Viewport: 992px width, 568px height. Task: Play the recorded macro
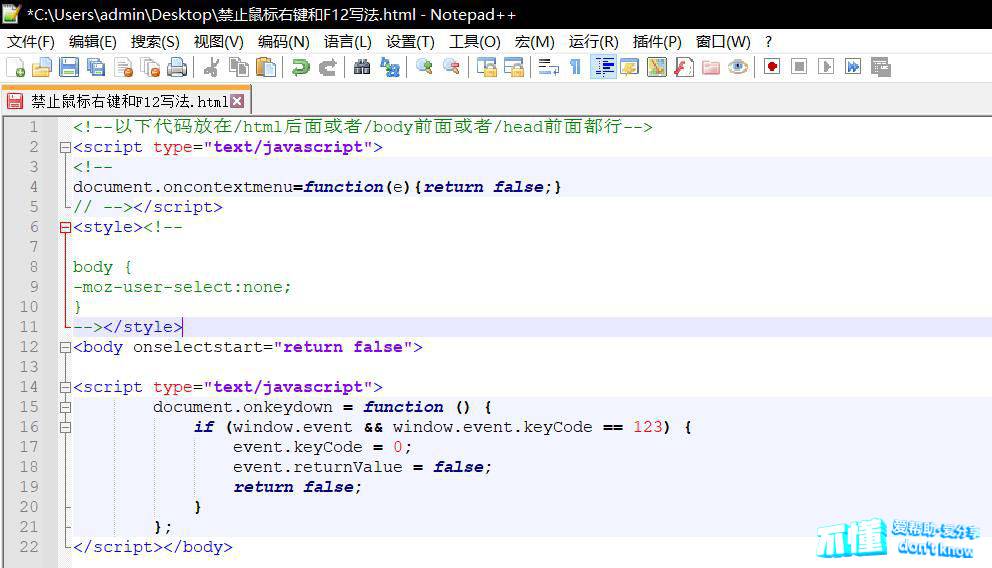pos(826,68)
